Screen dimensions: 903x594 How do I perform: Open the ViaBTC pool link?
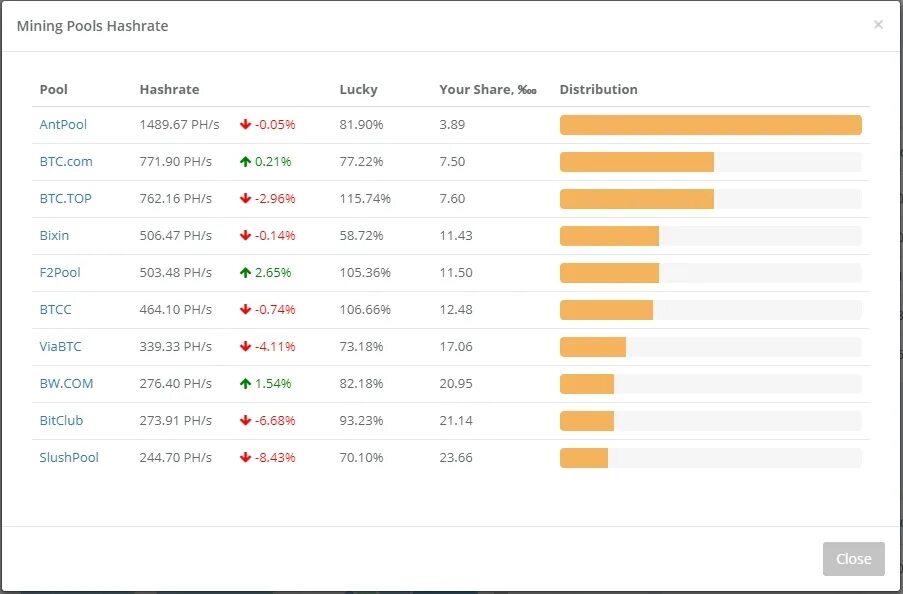60,346
